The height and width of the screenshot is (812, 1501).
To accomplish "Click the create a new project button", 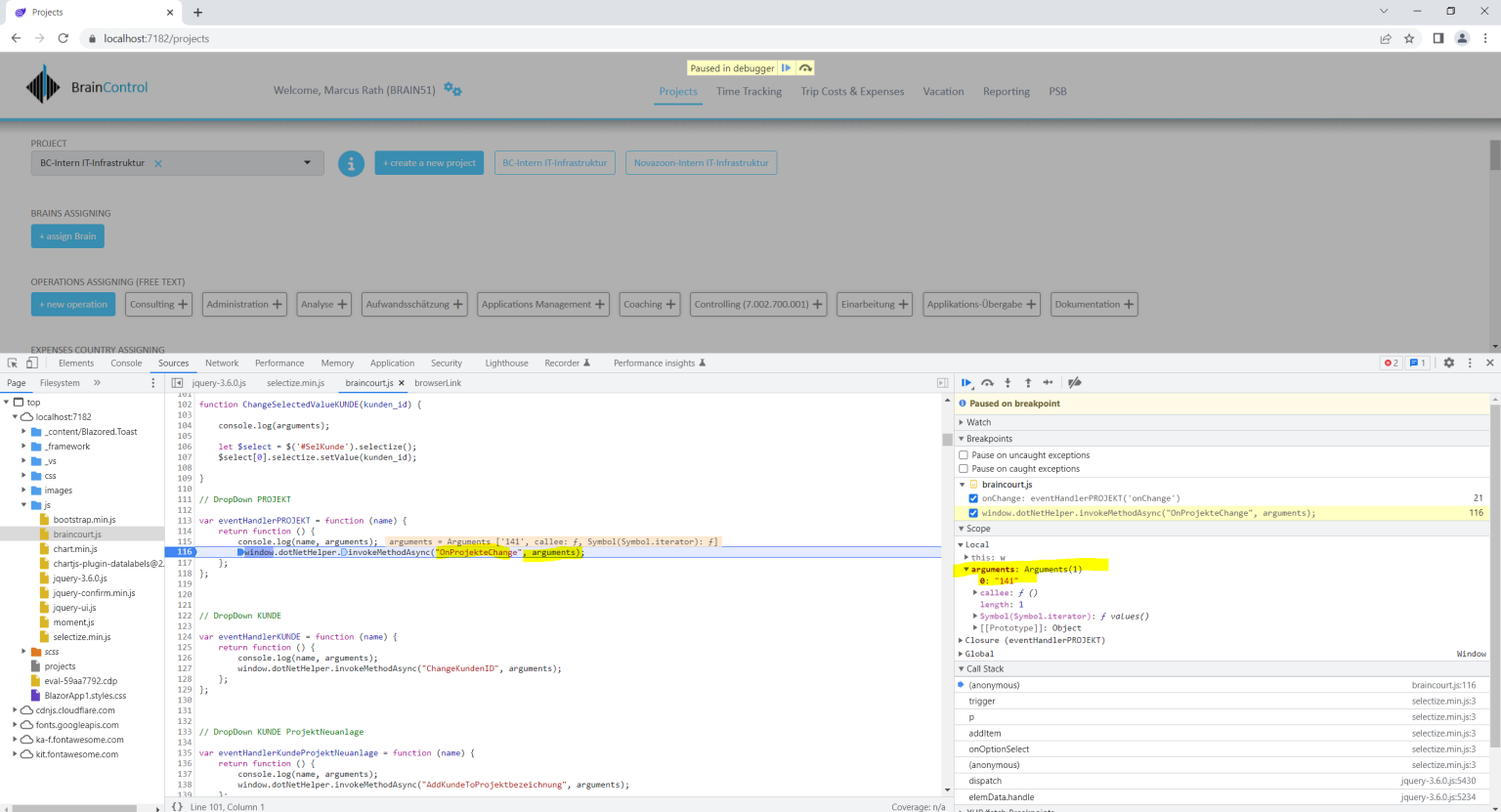I will pos(429,163).
